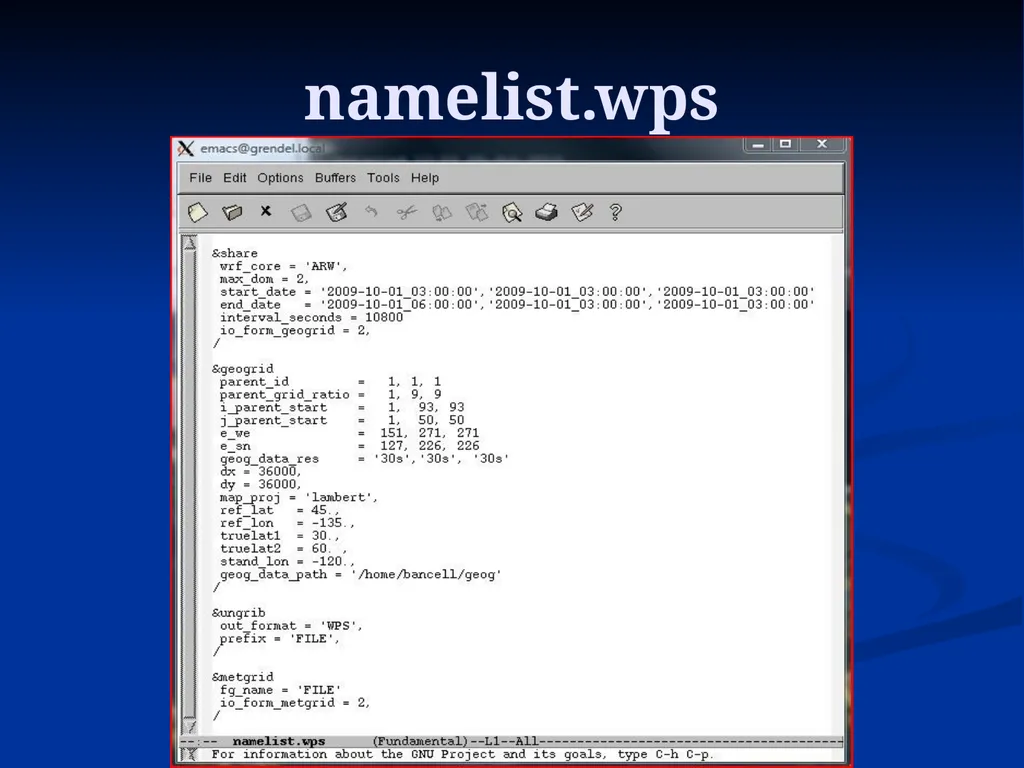Click the scrollbar down arrow
Screen dimensions: 1024x768
pyautogui.click(x=189, y=726)
